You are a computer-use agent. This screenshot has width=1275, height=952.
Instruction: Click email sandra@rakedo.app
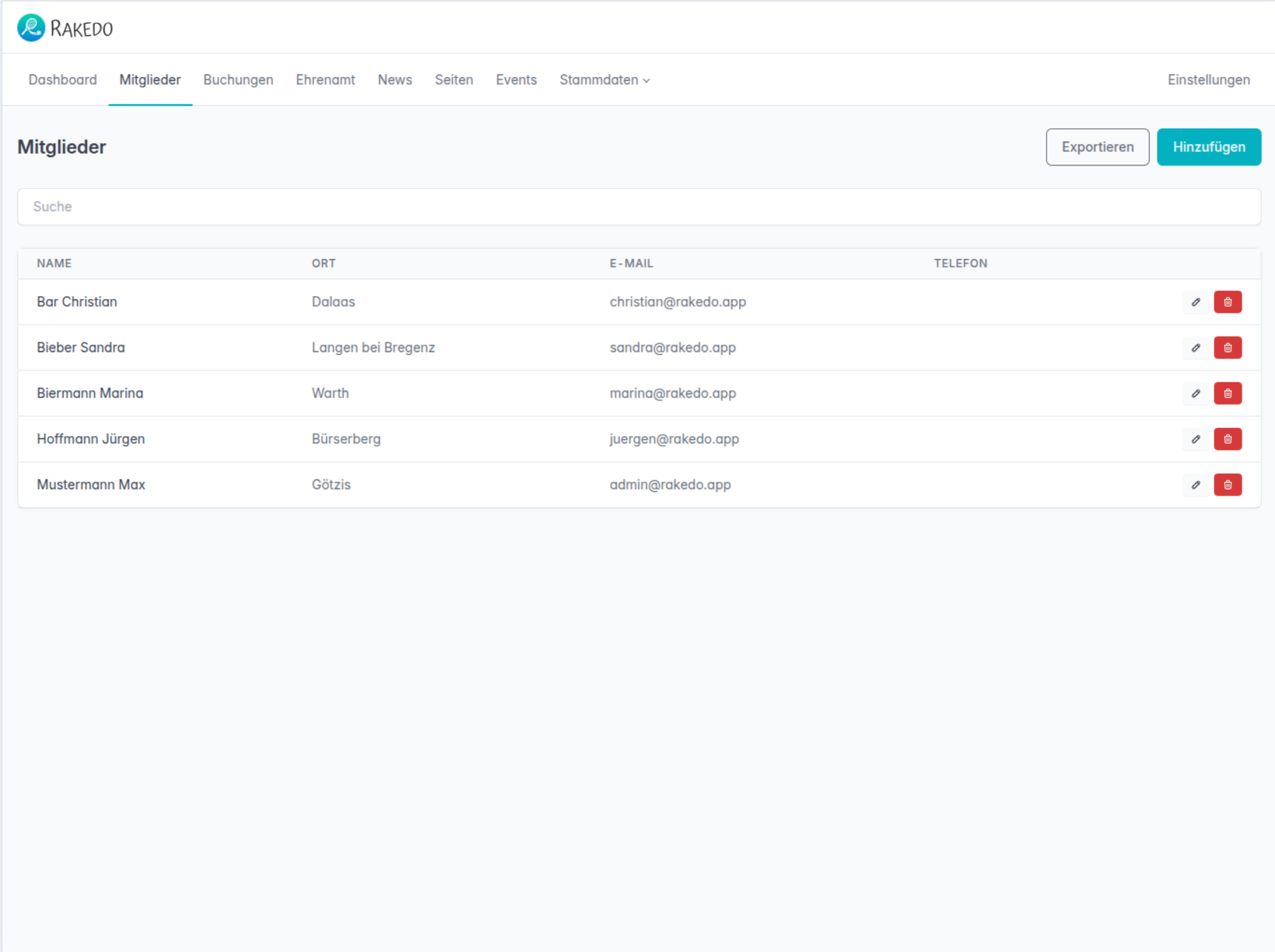(x=672, y=348)
